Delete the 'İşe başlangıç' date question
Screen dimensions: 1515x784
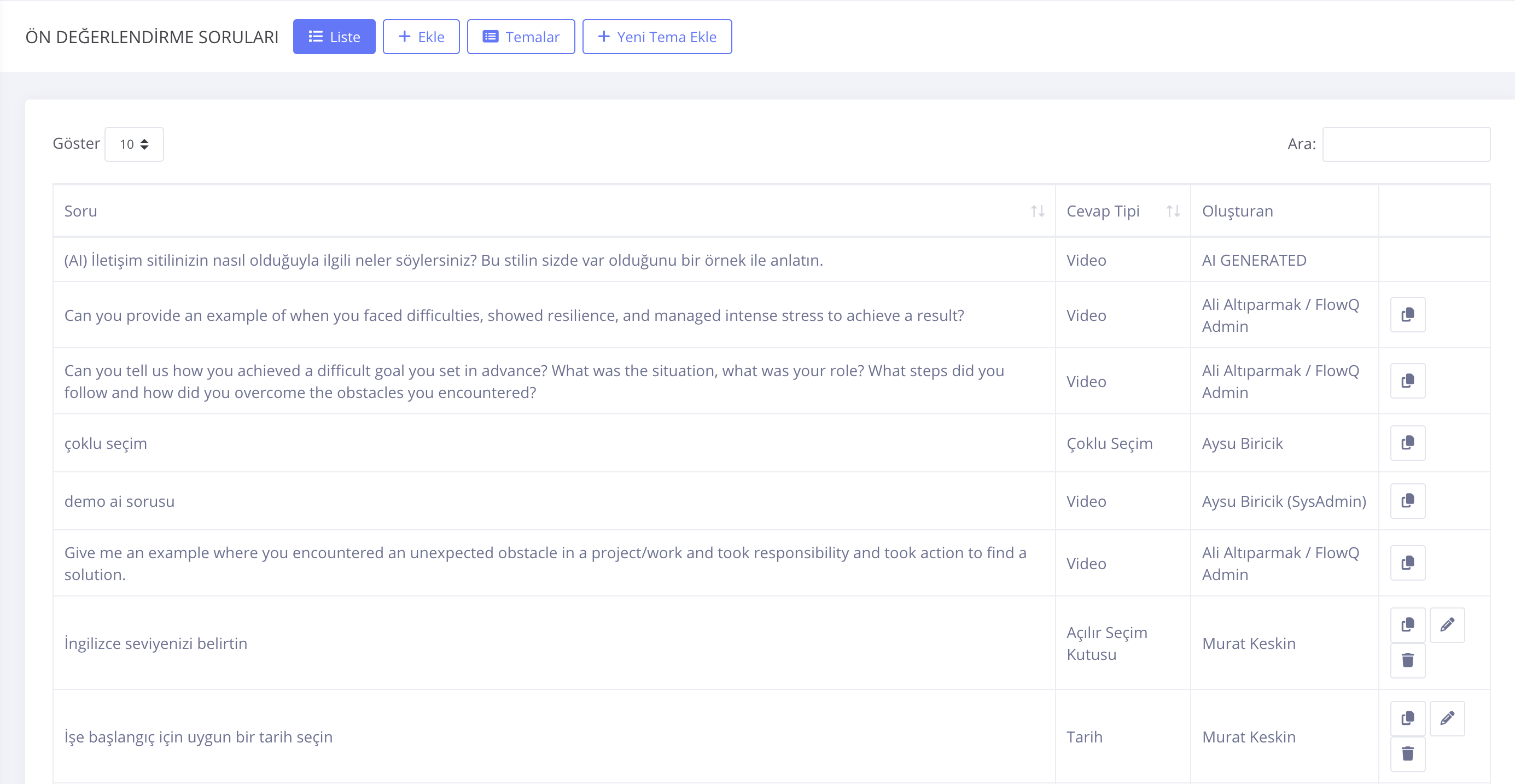[x=1407, y=754]
